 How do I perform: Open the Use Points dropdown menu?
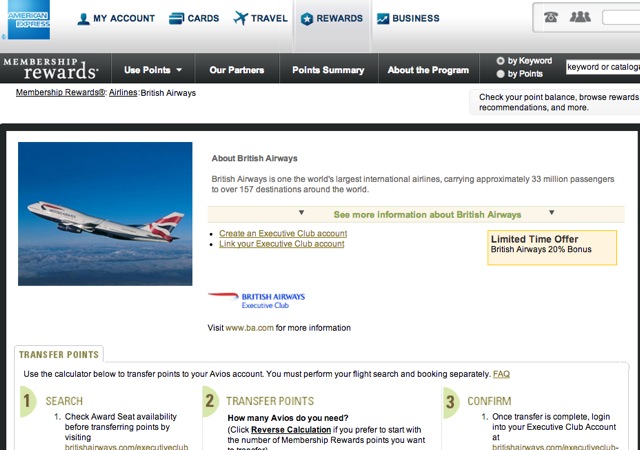pyautogui.click(x=153, y=70)
